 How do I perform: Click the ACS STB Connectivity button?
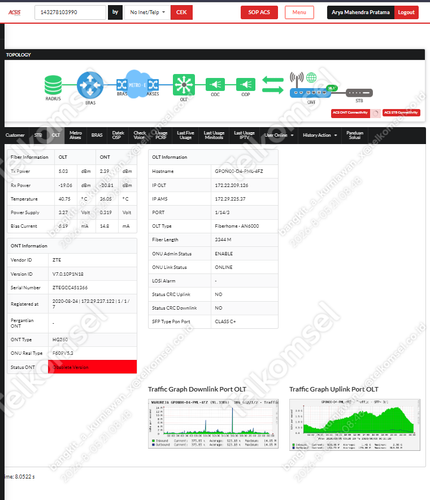[401, 113]
